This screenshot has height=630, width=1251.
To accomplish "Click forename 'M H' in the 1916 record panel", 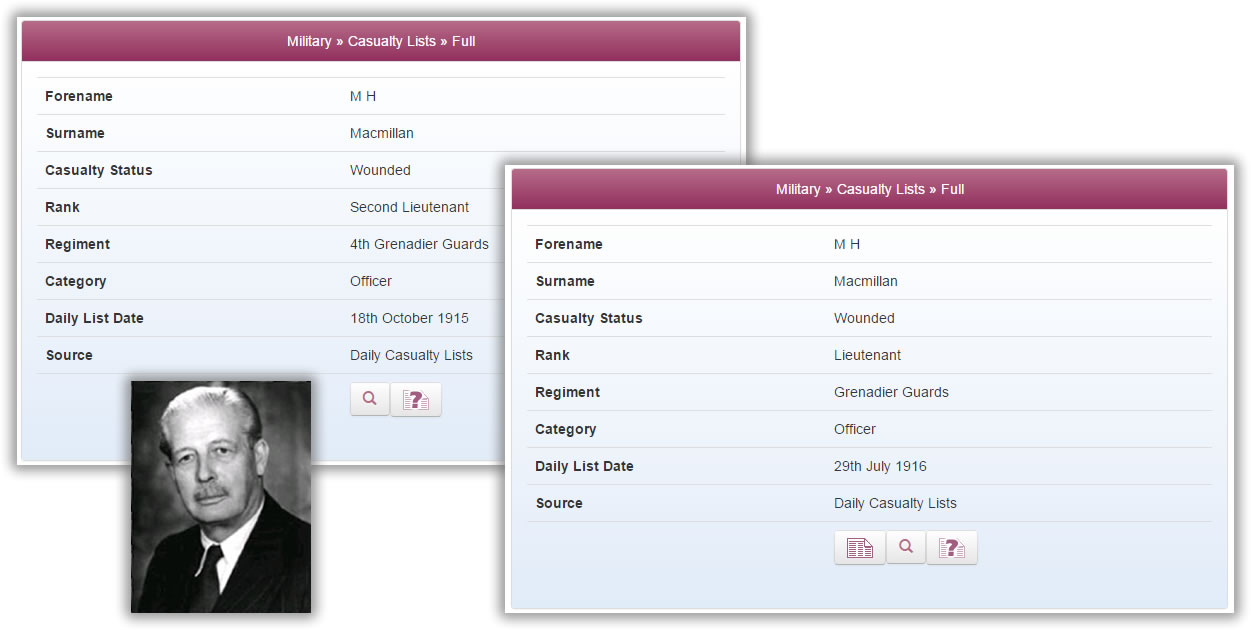I will (x=847, y=244).
